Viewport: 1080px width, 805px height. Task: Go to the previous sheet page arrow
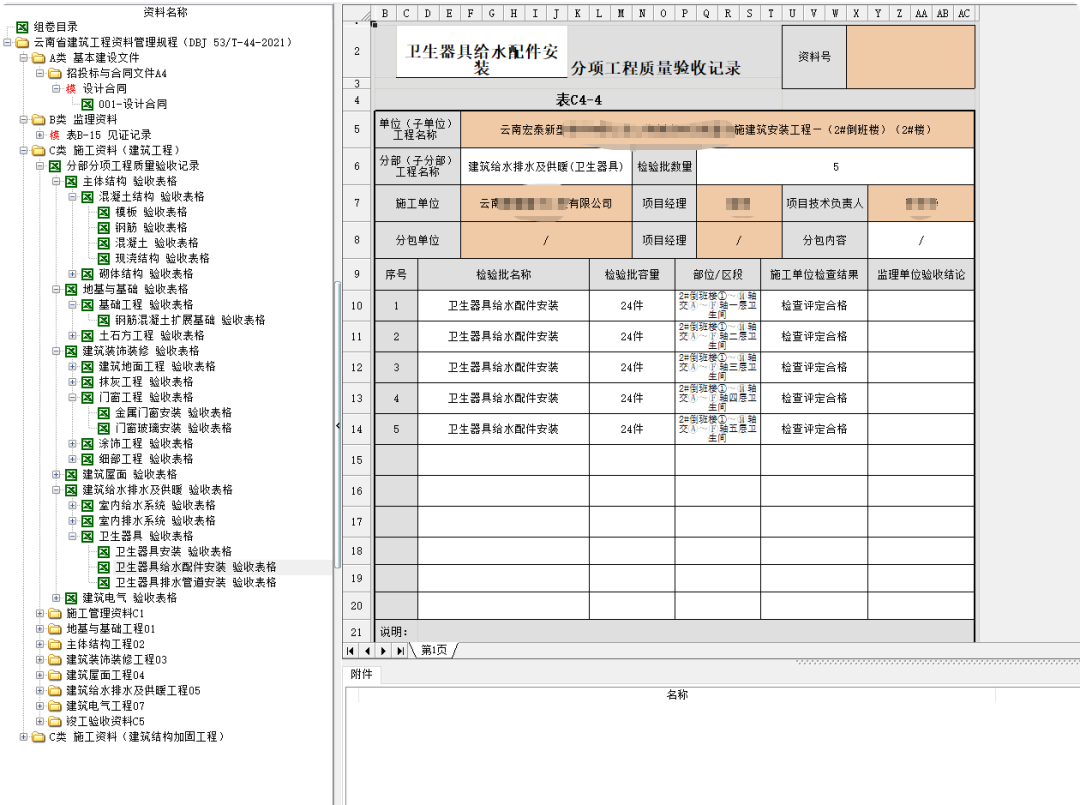(x=367, y=651)
